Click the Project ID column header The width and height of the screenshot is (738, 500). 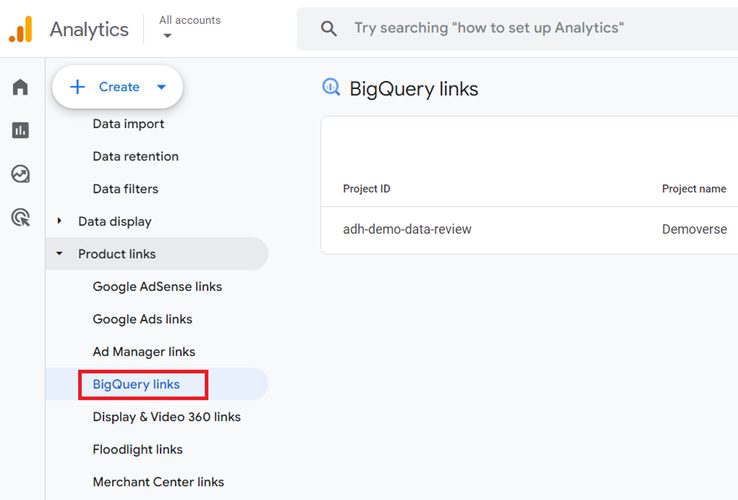[x=366, y=189]
